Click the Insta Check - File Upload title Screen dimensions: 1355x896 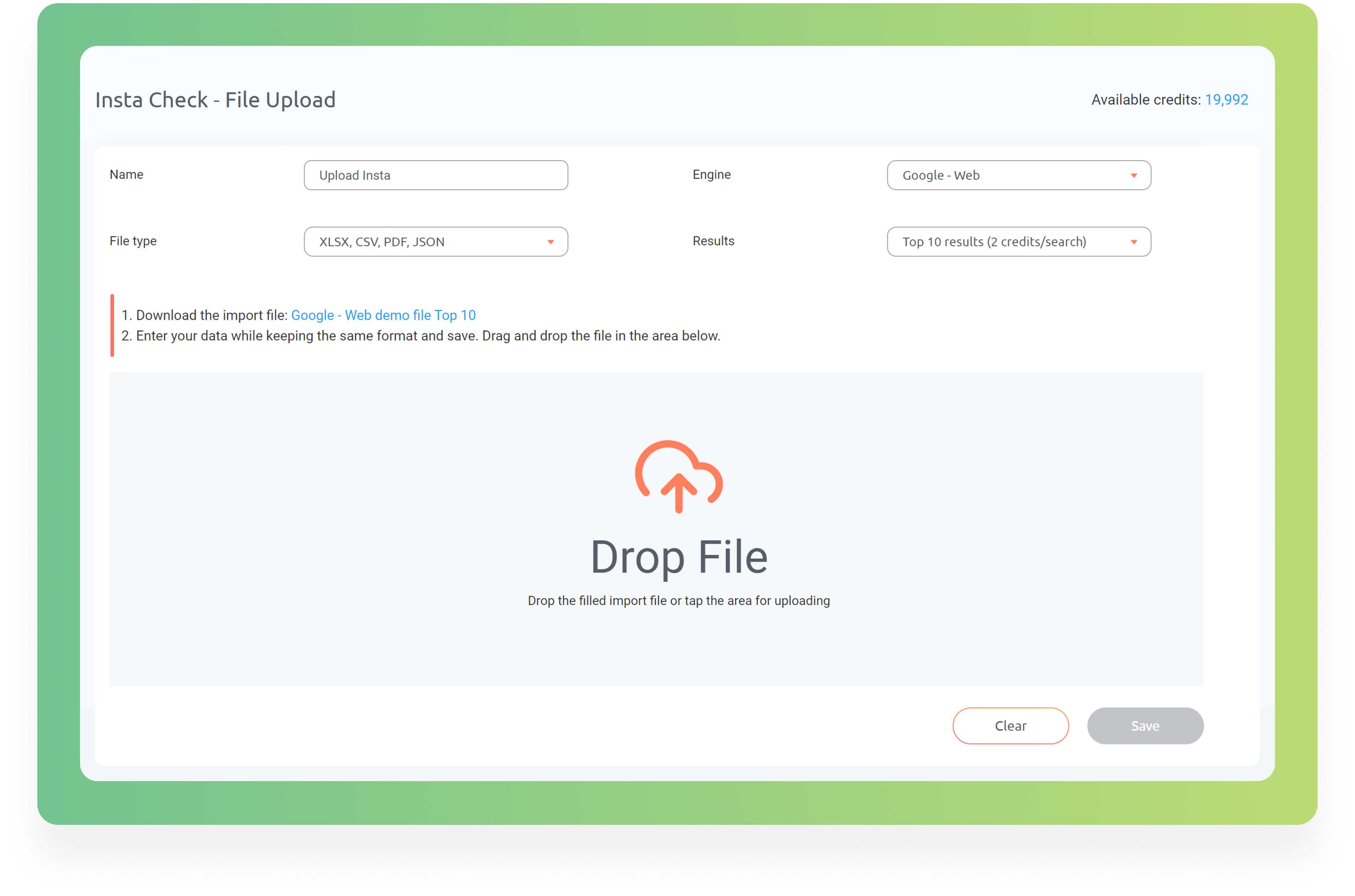pos(216,100)
